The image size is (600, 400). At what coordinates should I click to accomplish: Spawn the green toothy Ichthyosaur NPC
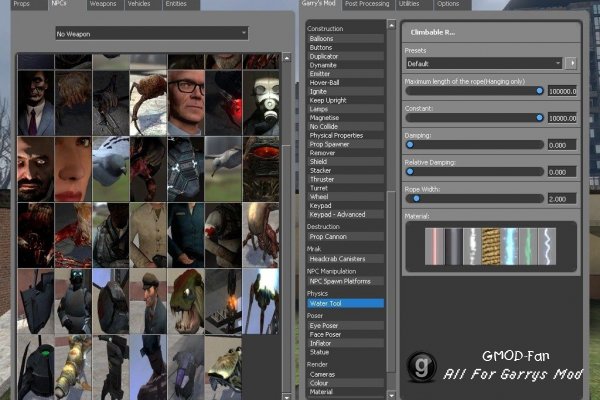186,301
